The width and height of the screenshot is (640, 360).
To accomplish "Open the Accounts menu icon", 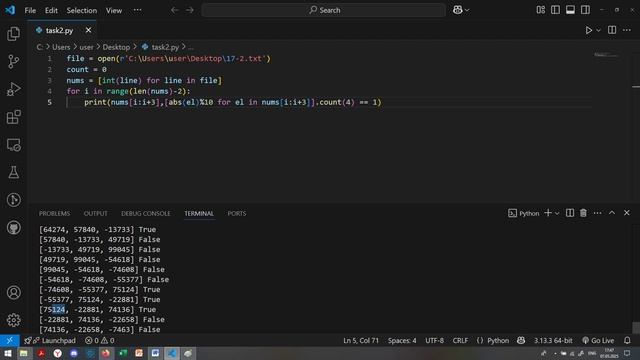I will coord(13,292).
